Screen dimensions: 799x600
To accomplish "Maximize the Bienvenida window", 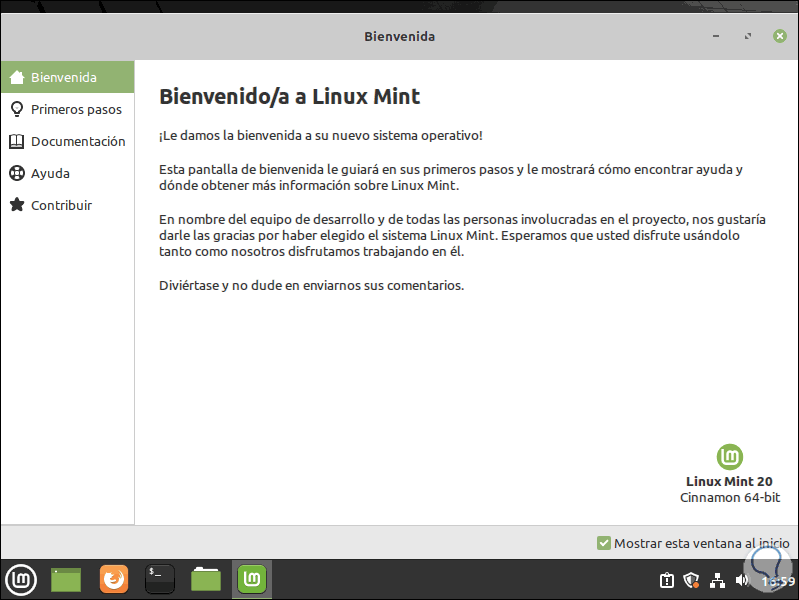I will coord(748,36).
